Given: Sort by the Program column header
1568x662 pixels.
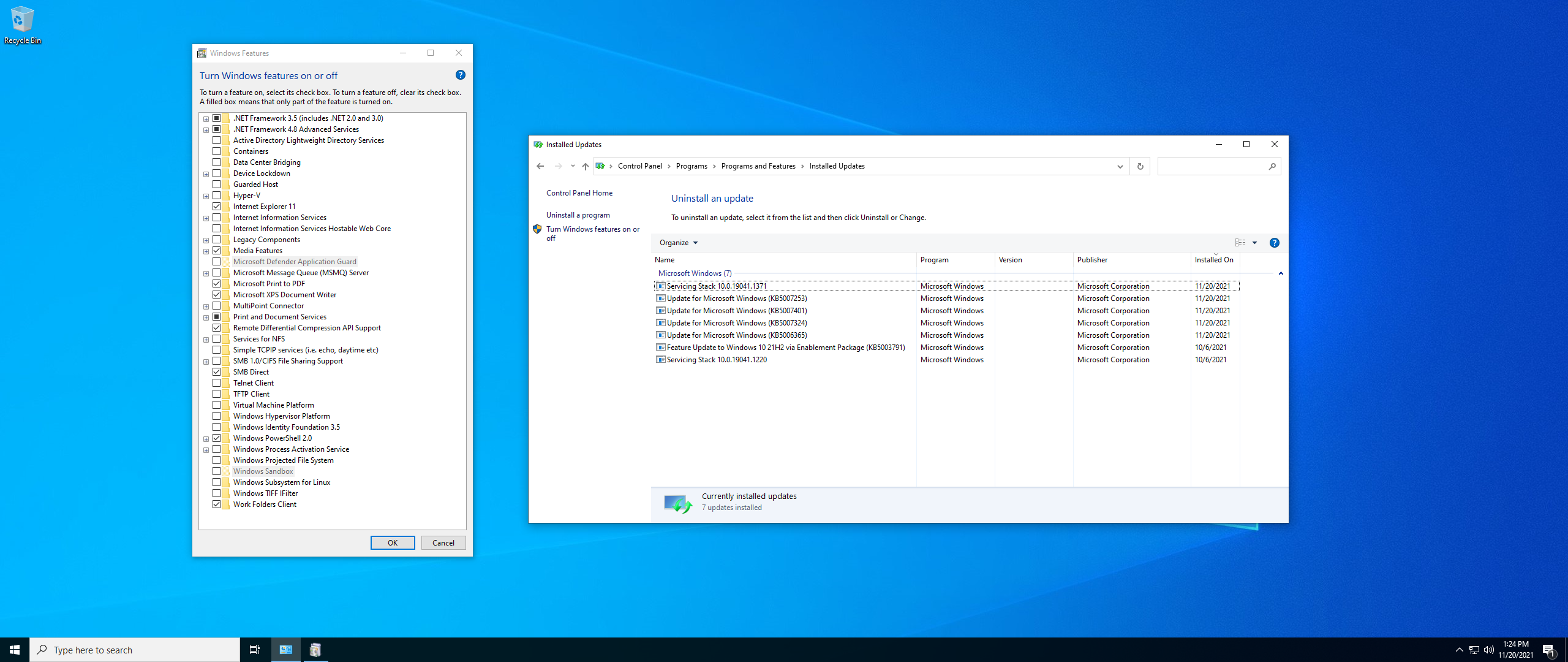Looking at the screenshot, I should tap(956, 260).
